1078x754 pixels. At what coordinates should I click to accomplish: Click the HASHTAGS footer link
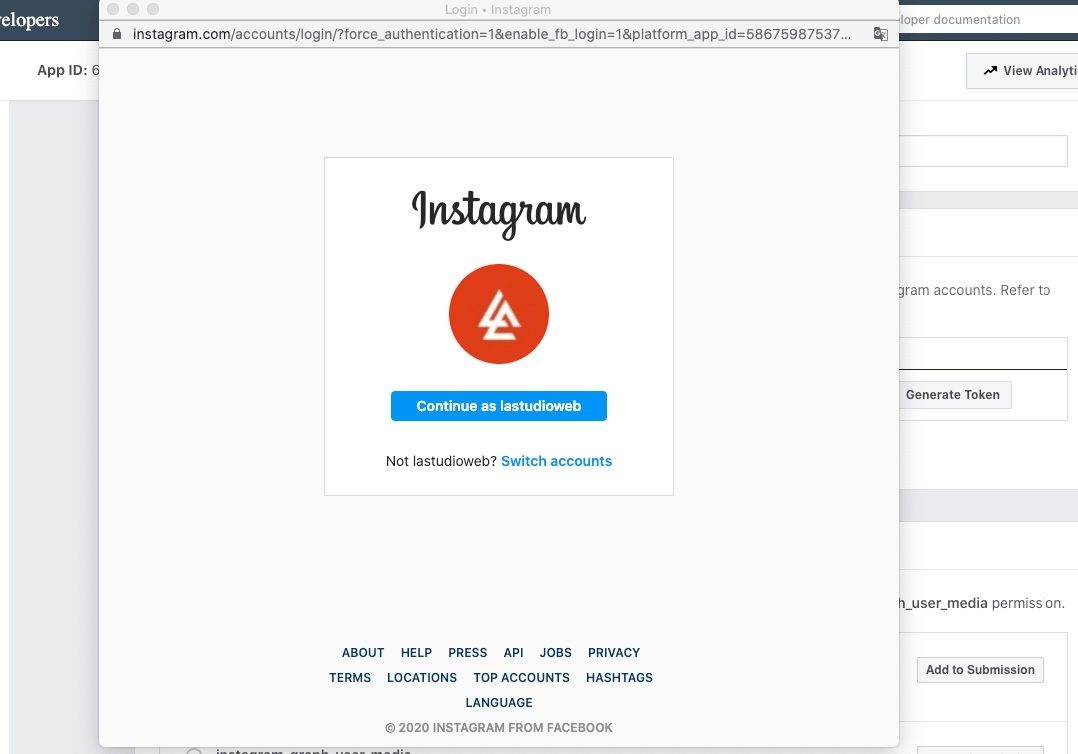click(619, 677)
